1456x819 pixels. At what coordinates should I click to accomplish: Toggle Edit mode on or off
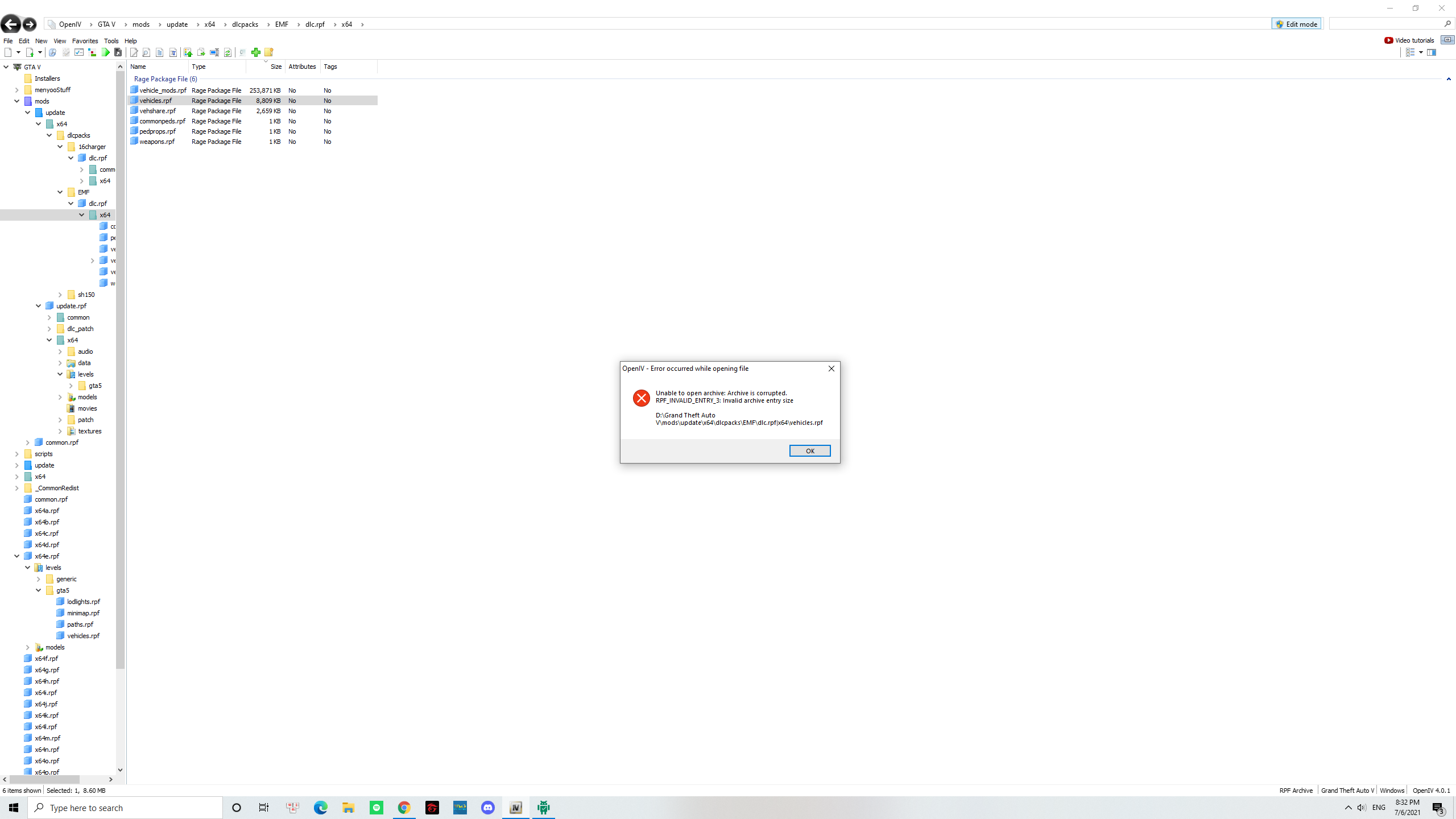click(x=1296, y=24)
